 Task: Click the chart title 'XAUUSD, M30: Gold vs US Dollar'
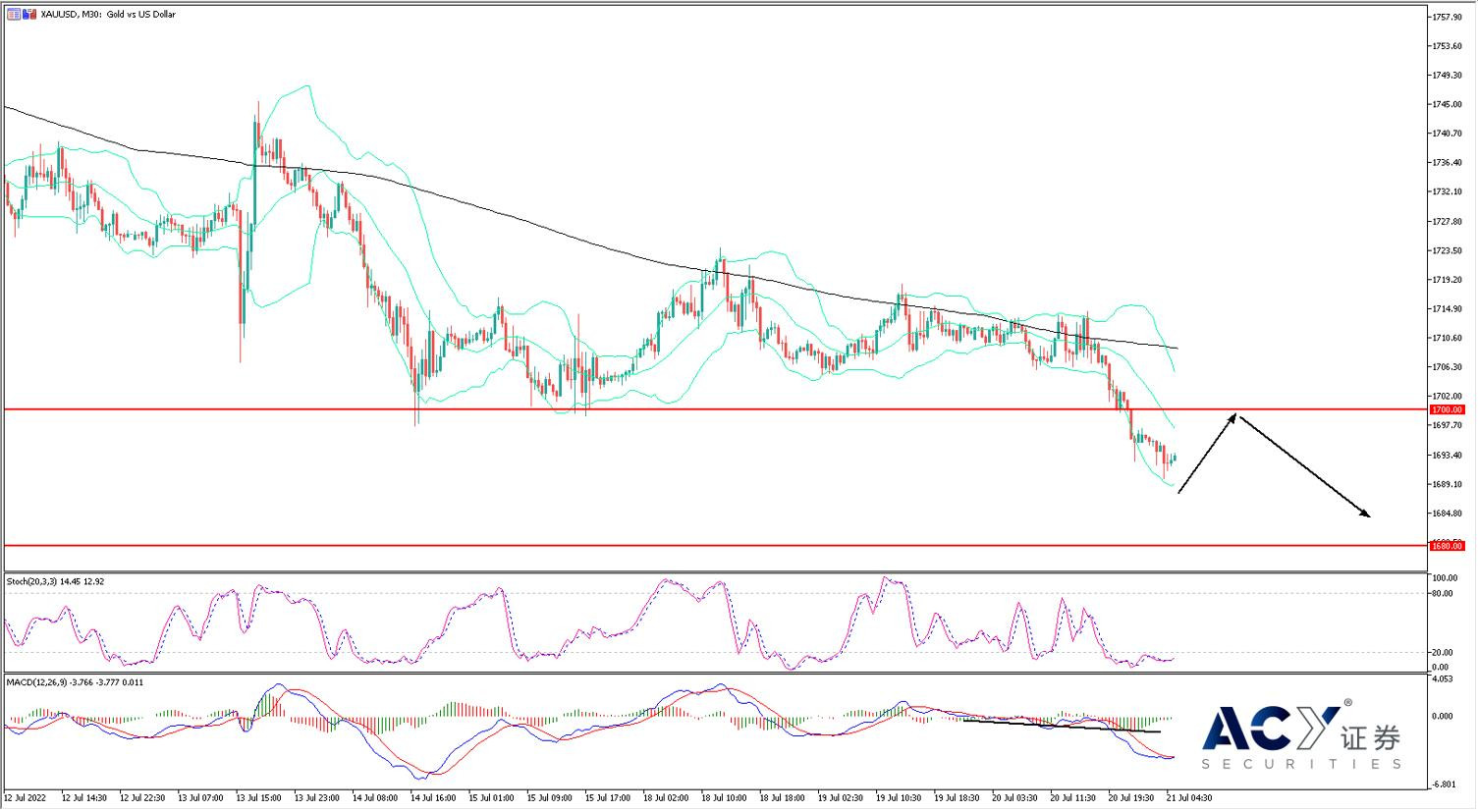(x=108, y=15)
